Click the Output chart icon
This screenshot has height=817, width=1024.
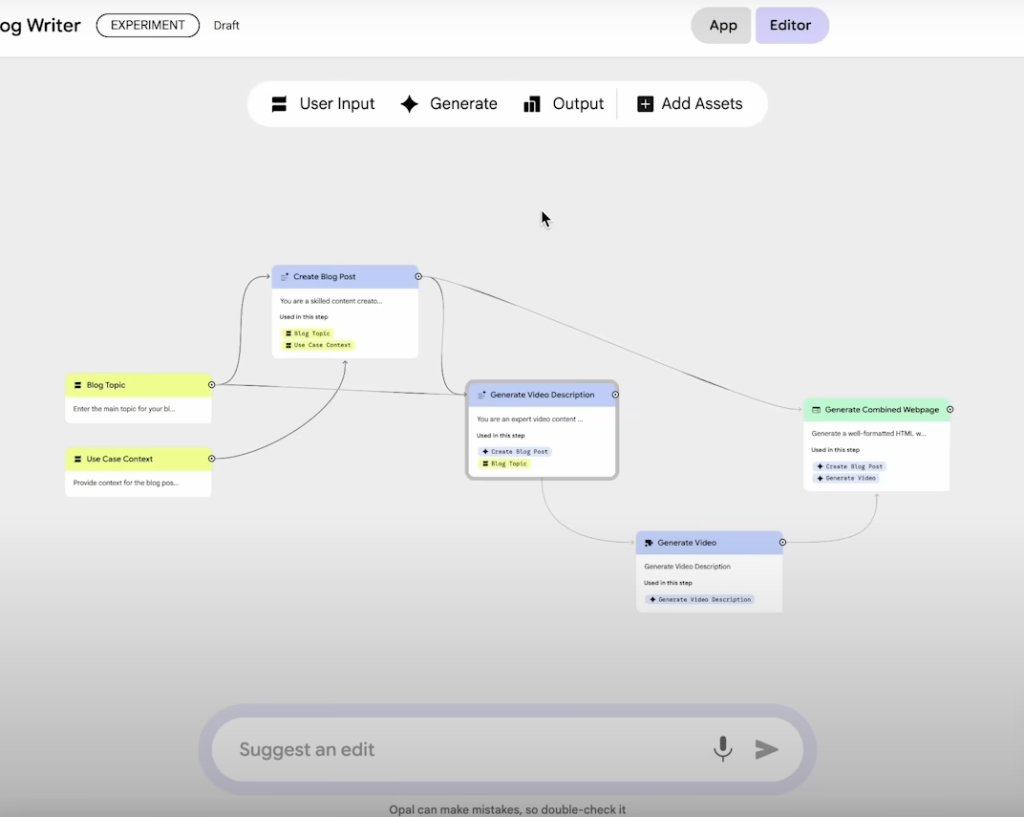532,104
